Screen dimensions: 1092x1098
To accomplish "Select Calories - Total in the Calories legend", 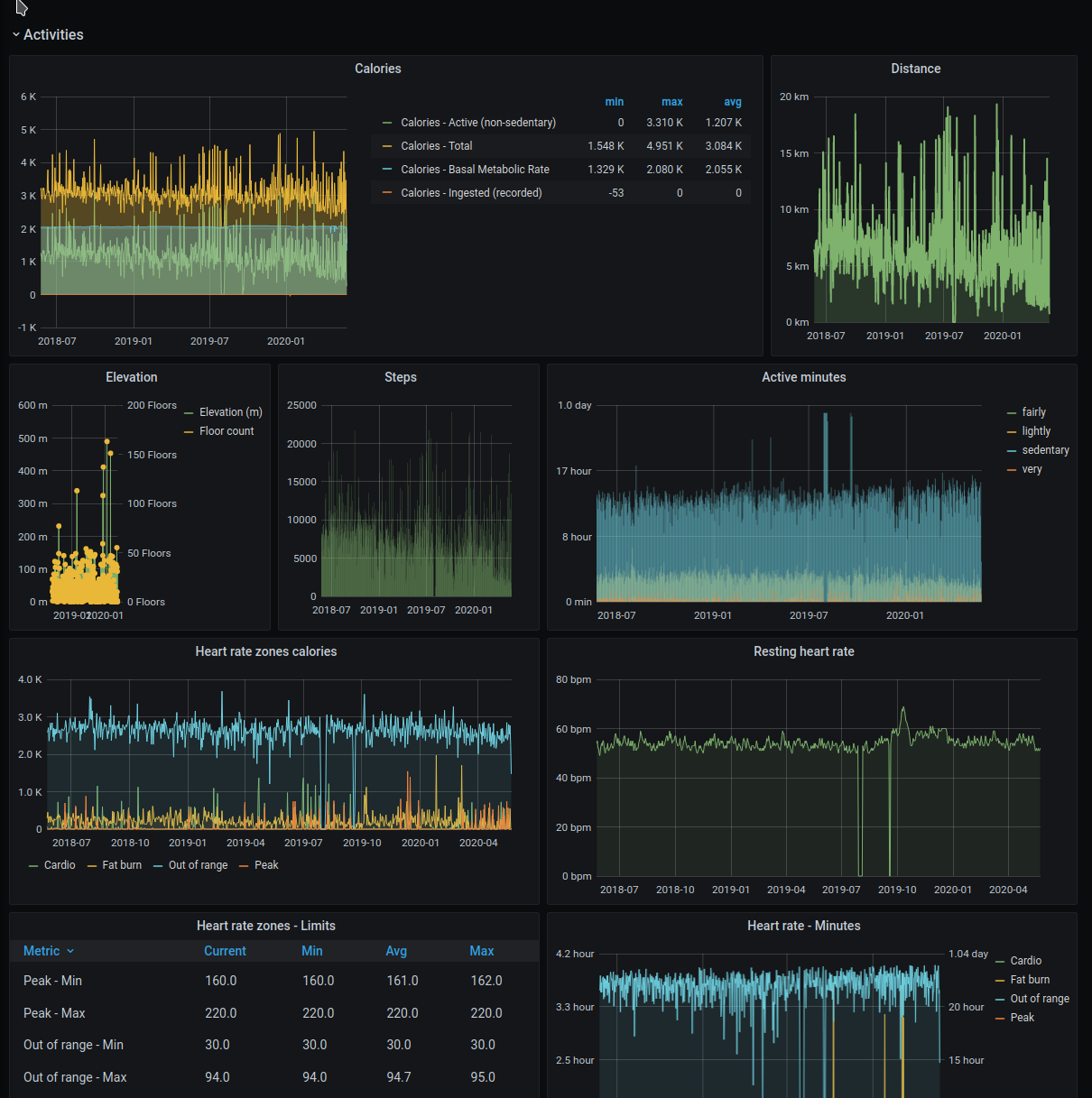I will [437, 145].
